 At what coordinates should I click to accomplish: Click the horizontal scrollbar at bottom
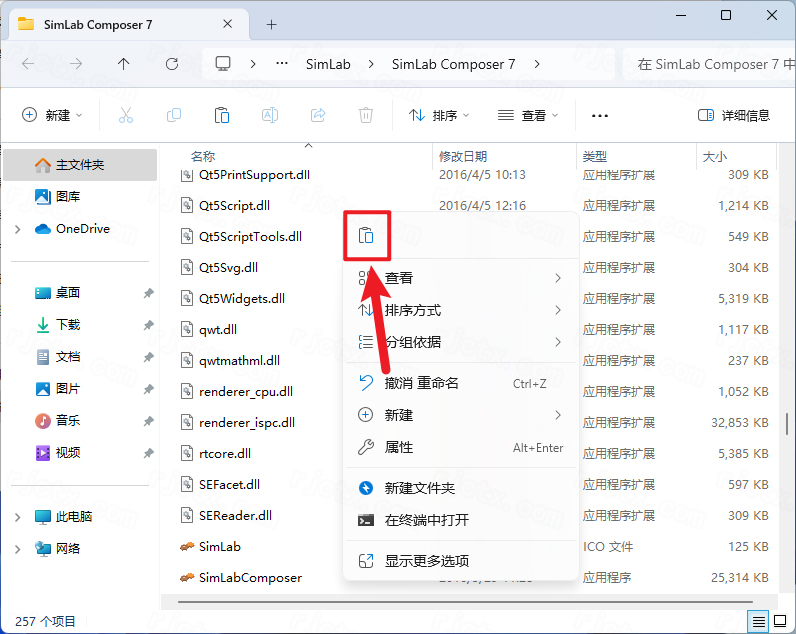click(465, 602)
